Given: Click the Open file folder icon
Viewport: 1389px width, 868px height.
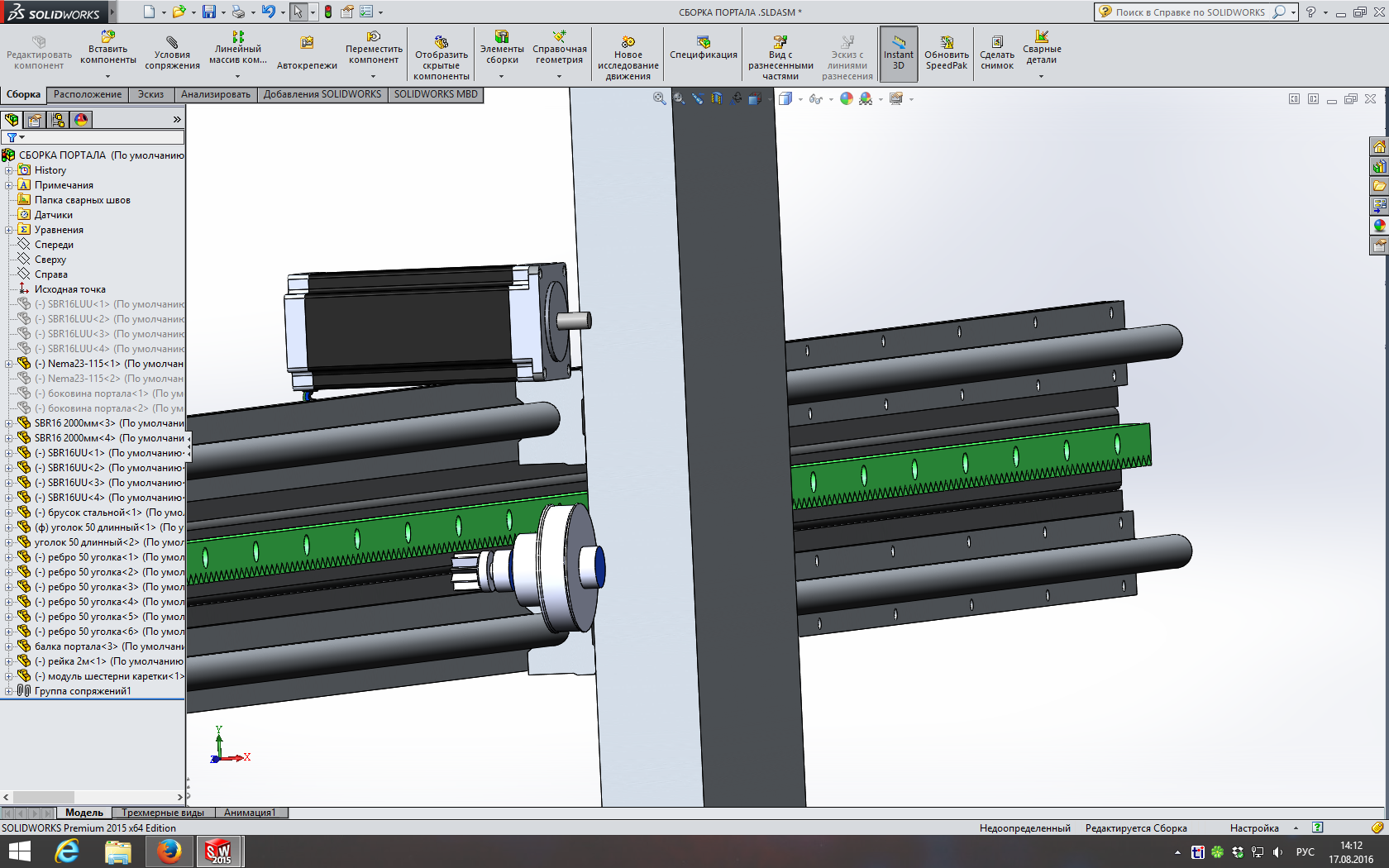Looking at the screenshot, I should coord(179,12).
